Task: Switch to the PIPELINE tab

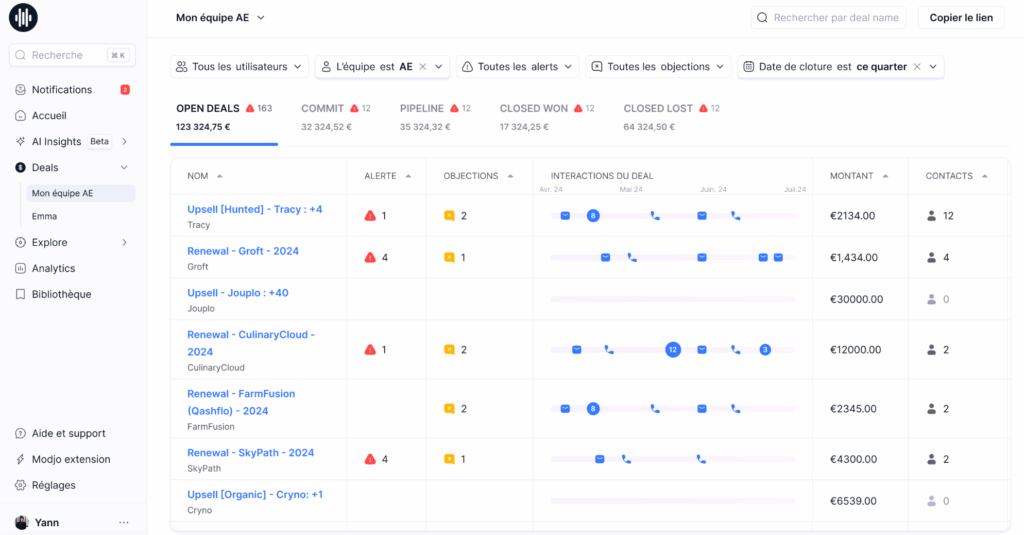Action: click(x=435, y=118)
